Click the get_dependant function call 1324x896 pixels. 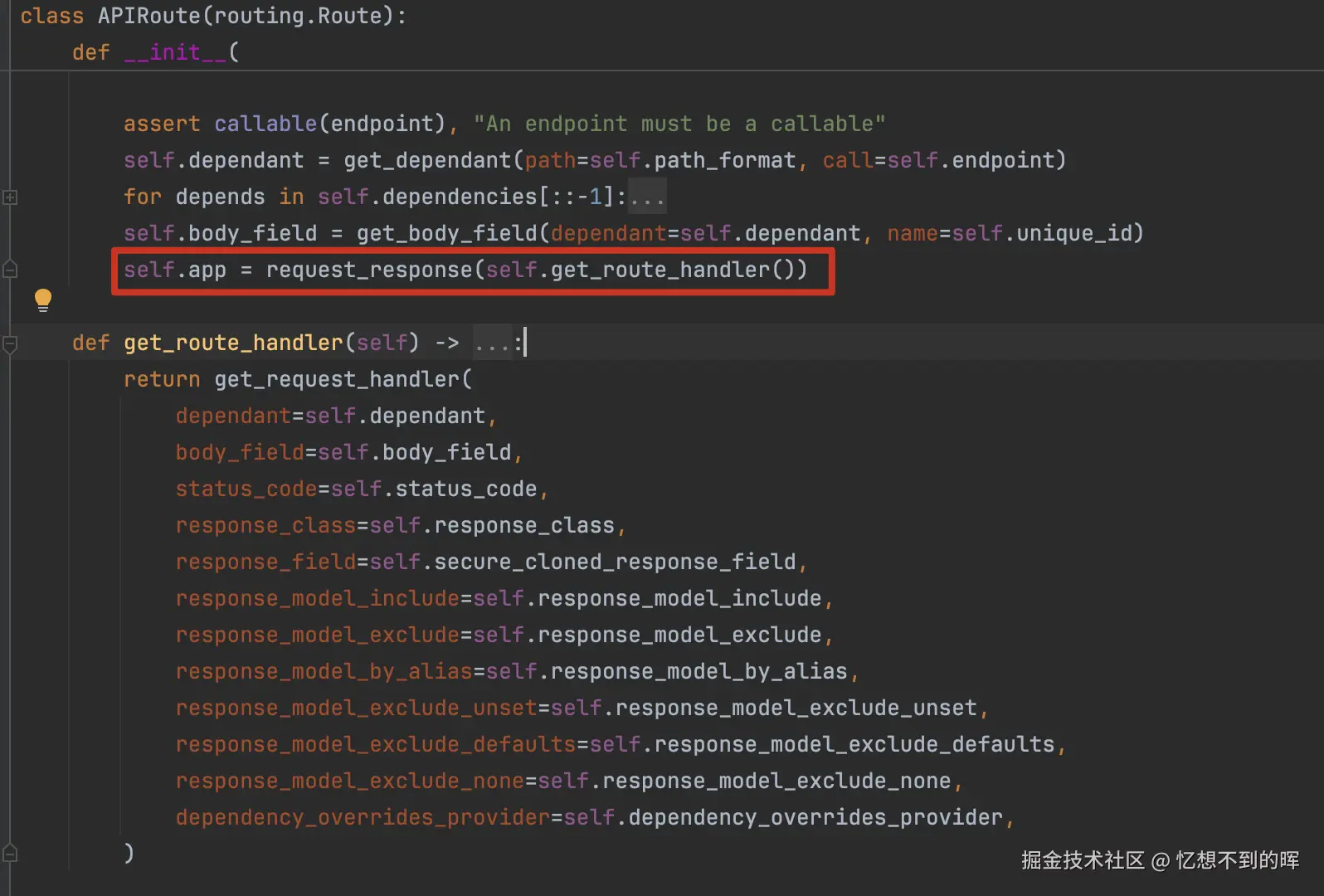(x=427, y=160)
